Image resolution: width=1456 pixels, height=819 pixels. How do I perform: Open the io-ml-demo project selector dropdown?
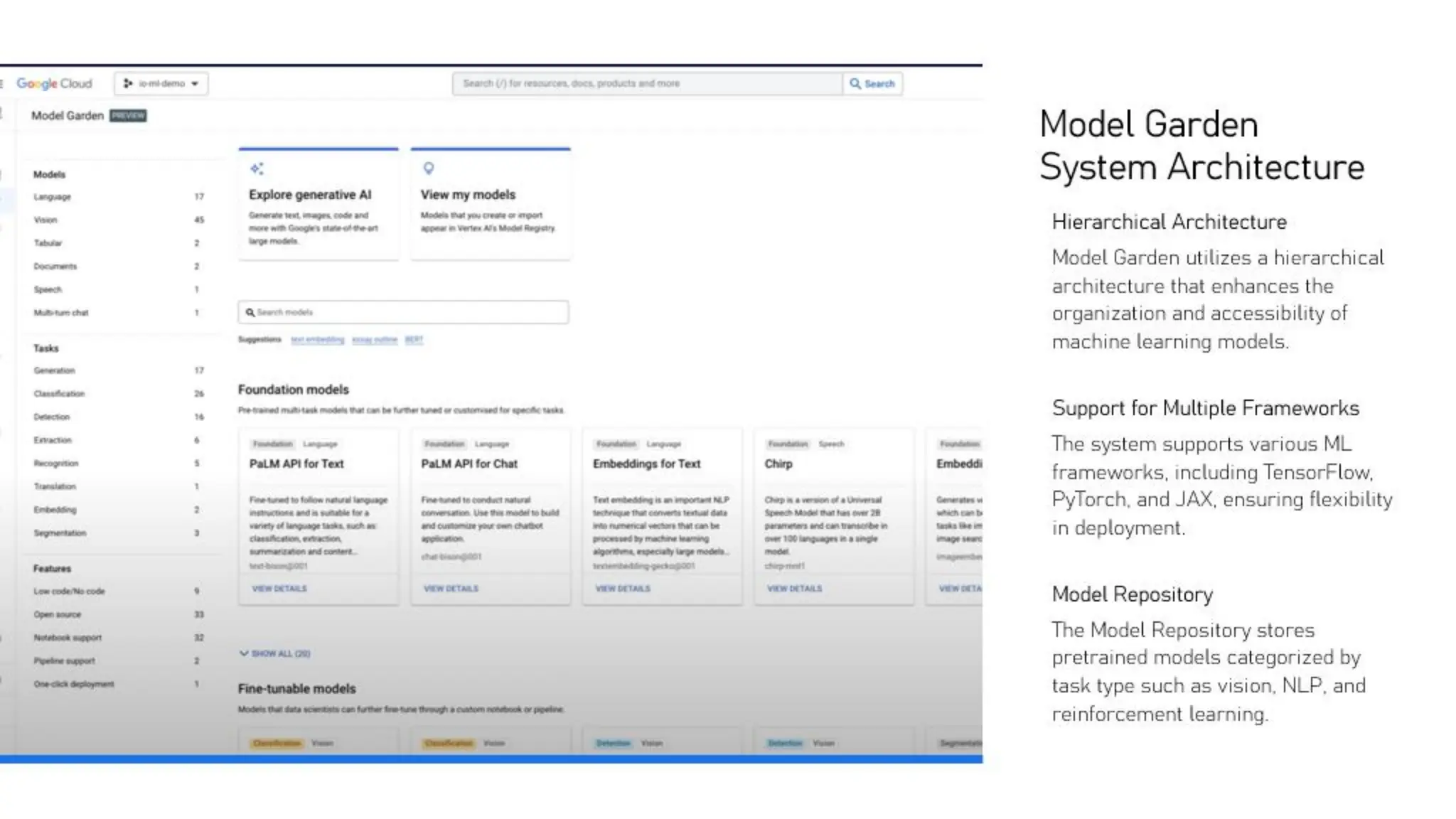coord(161,83)
